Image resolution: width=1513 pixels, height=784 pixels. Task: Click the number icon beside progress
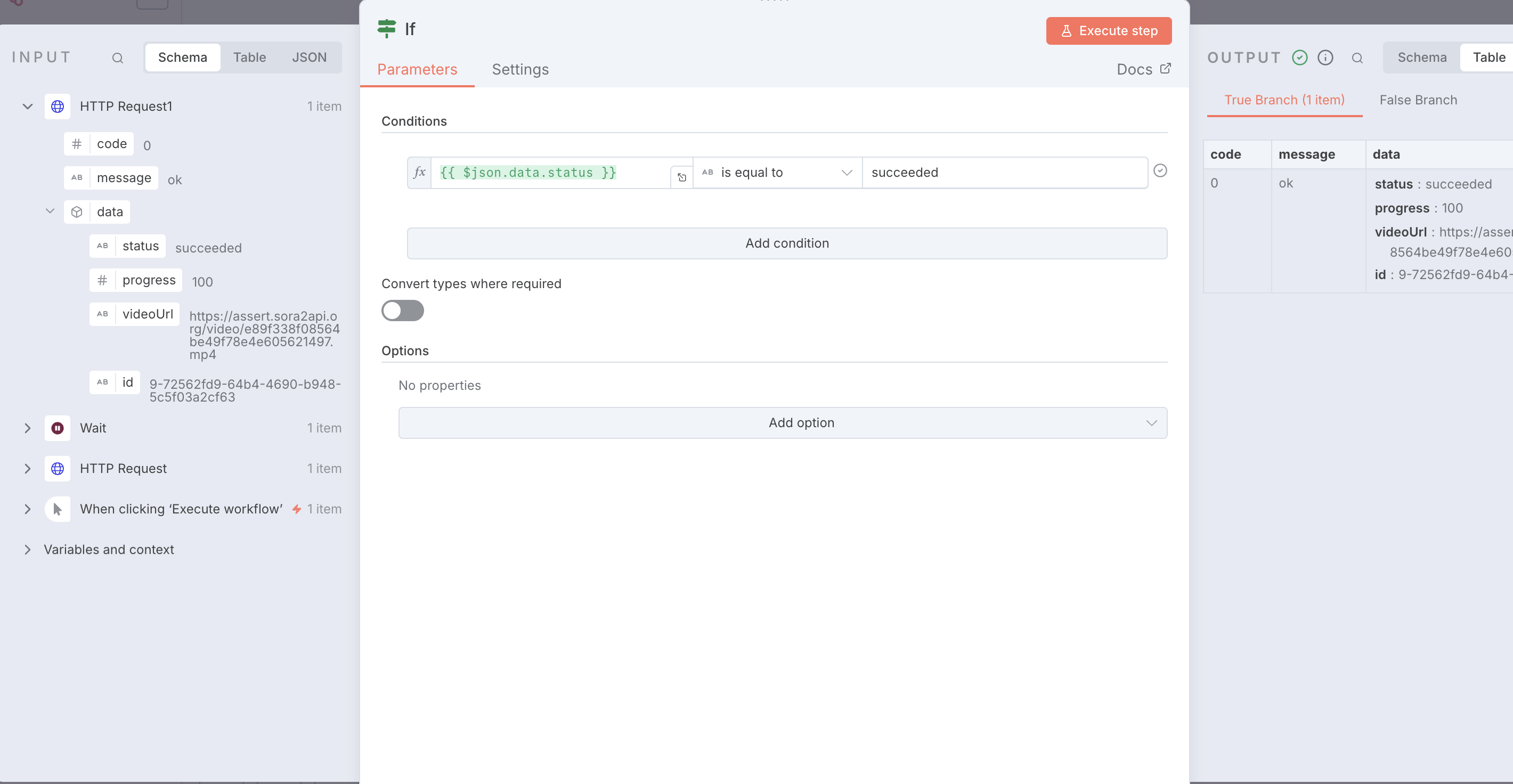pos(102,280)
